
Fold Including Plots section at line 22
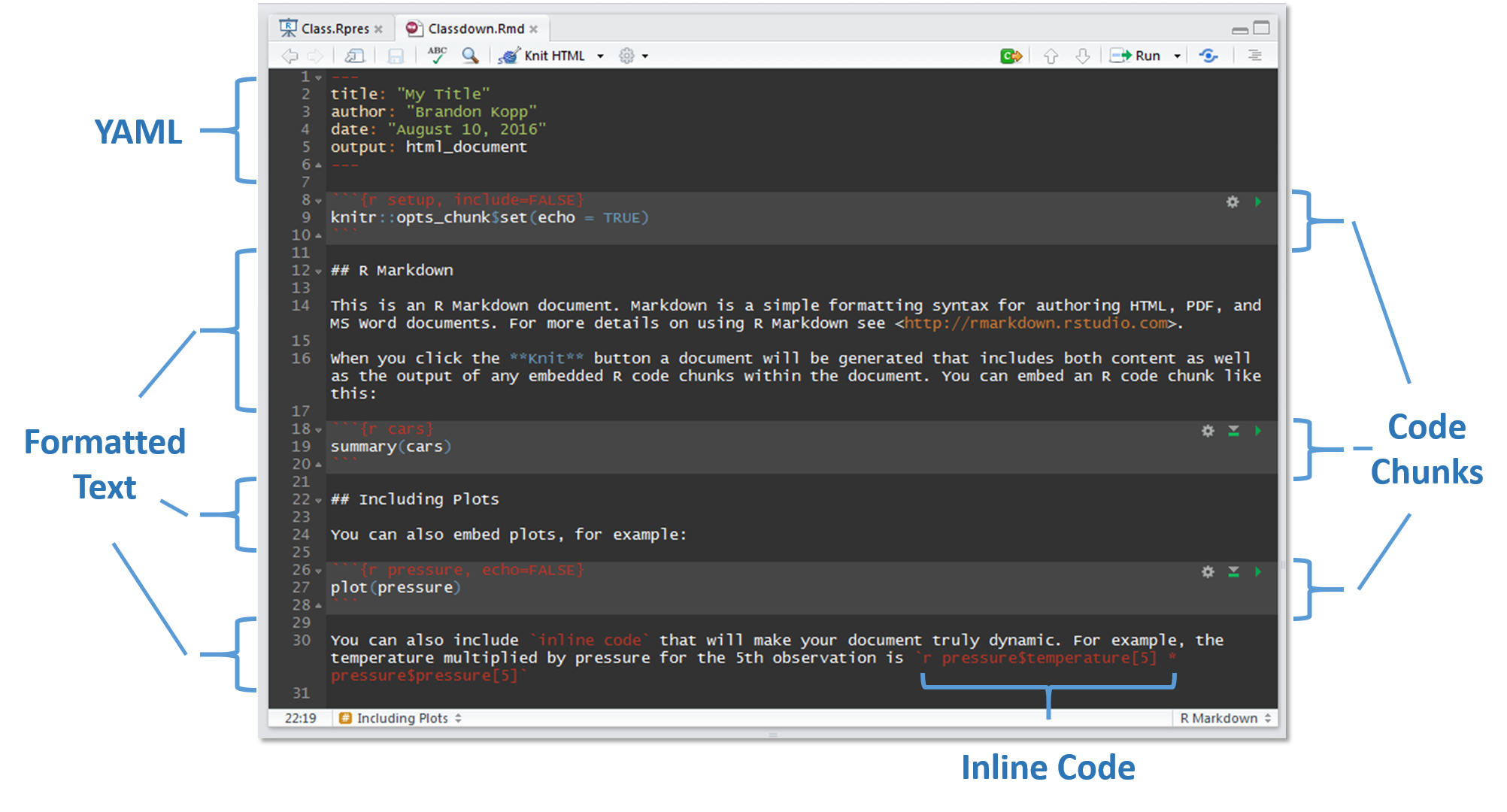coord(319,501)
